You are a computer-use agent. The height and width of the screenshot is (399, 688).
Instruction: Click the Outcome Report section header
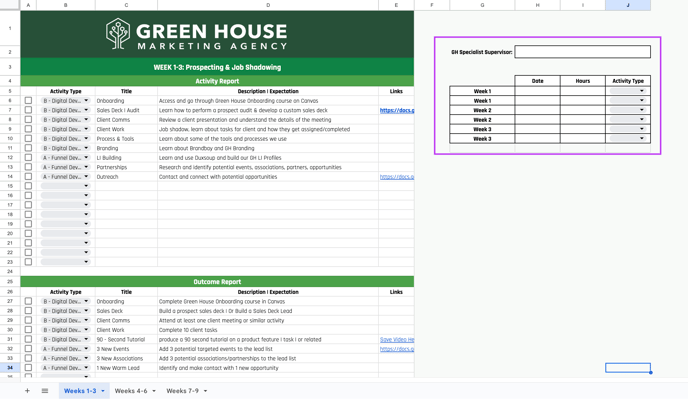click(x=217, y=282)
